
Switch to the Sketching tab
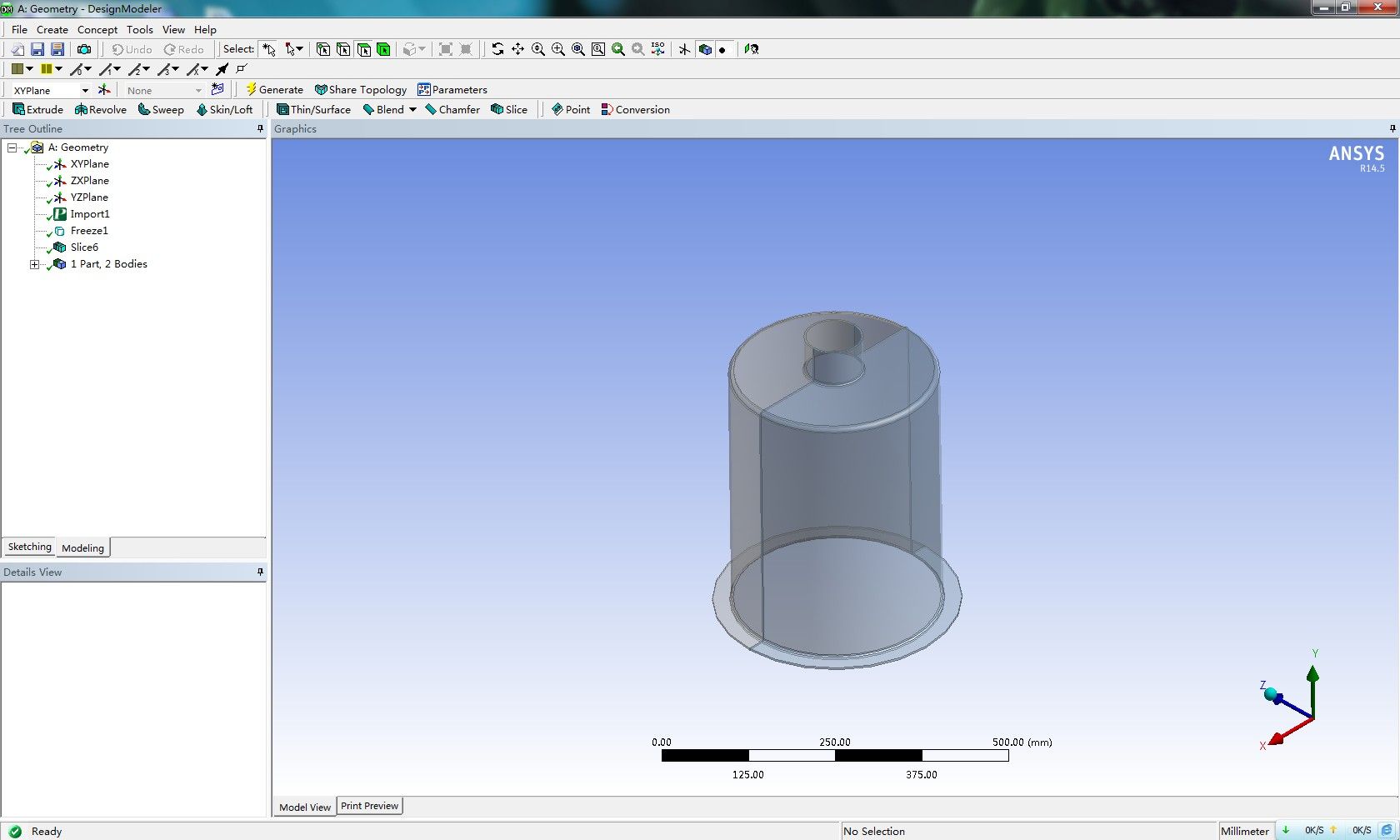[29, 547]
